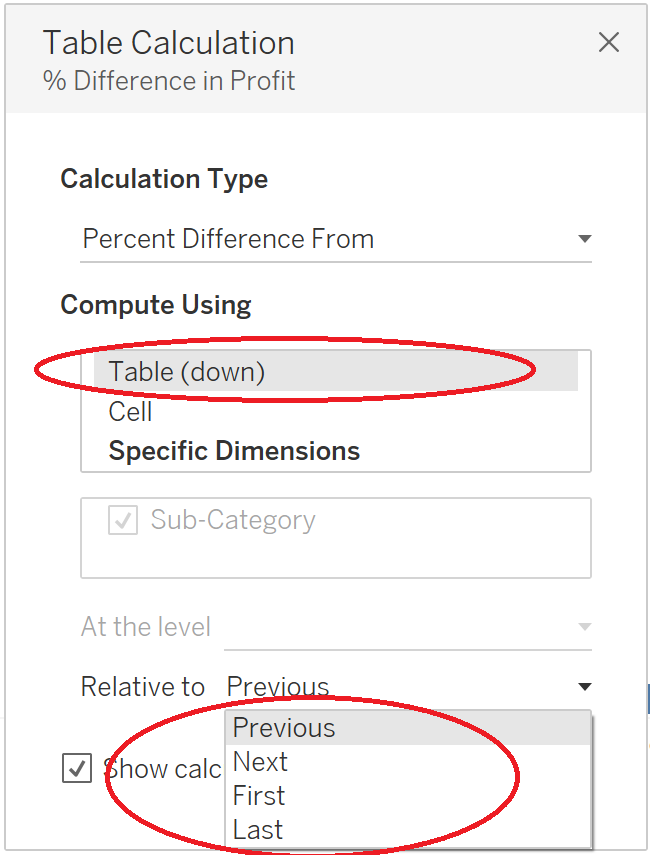Close the Table Calculation dialog
The width and height of the screenshot is (650, 855).
point(608,42)
